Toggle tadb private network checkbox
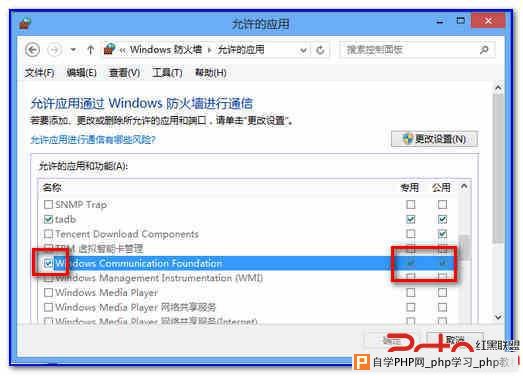Image resolution: width=523 pixels, height=376 pixels. (411, 219)
